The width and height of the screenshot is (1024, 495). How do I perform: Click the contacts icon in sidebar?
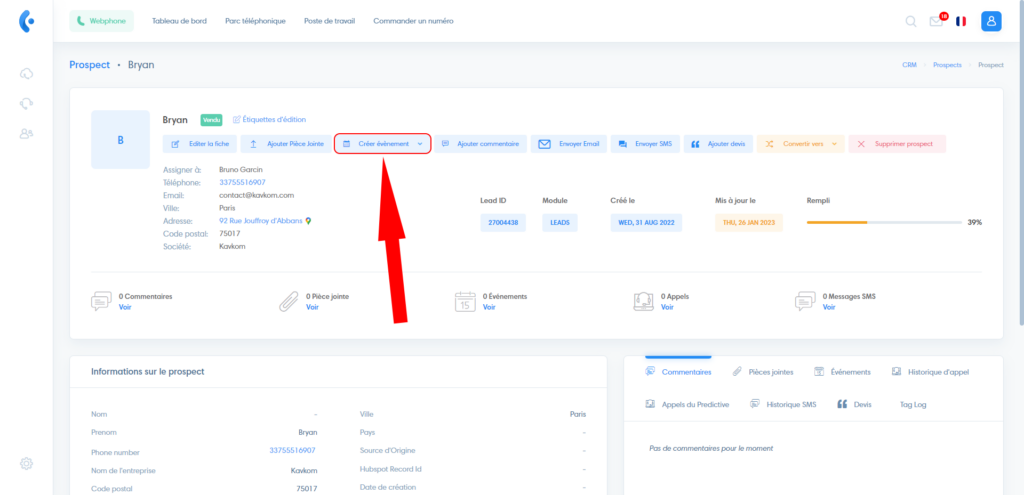(x=27, y=133)
